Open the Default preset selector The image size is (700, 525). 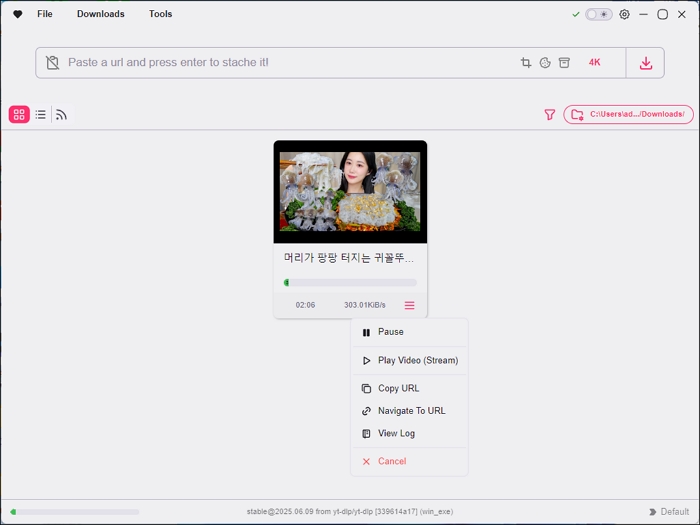coord(669,512)
